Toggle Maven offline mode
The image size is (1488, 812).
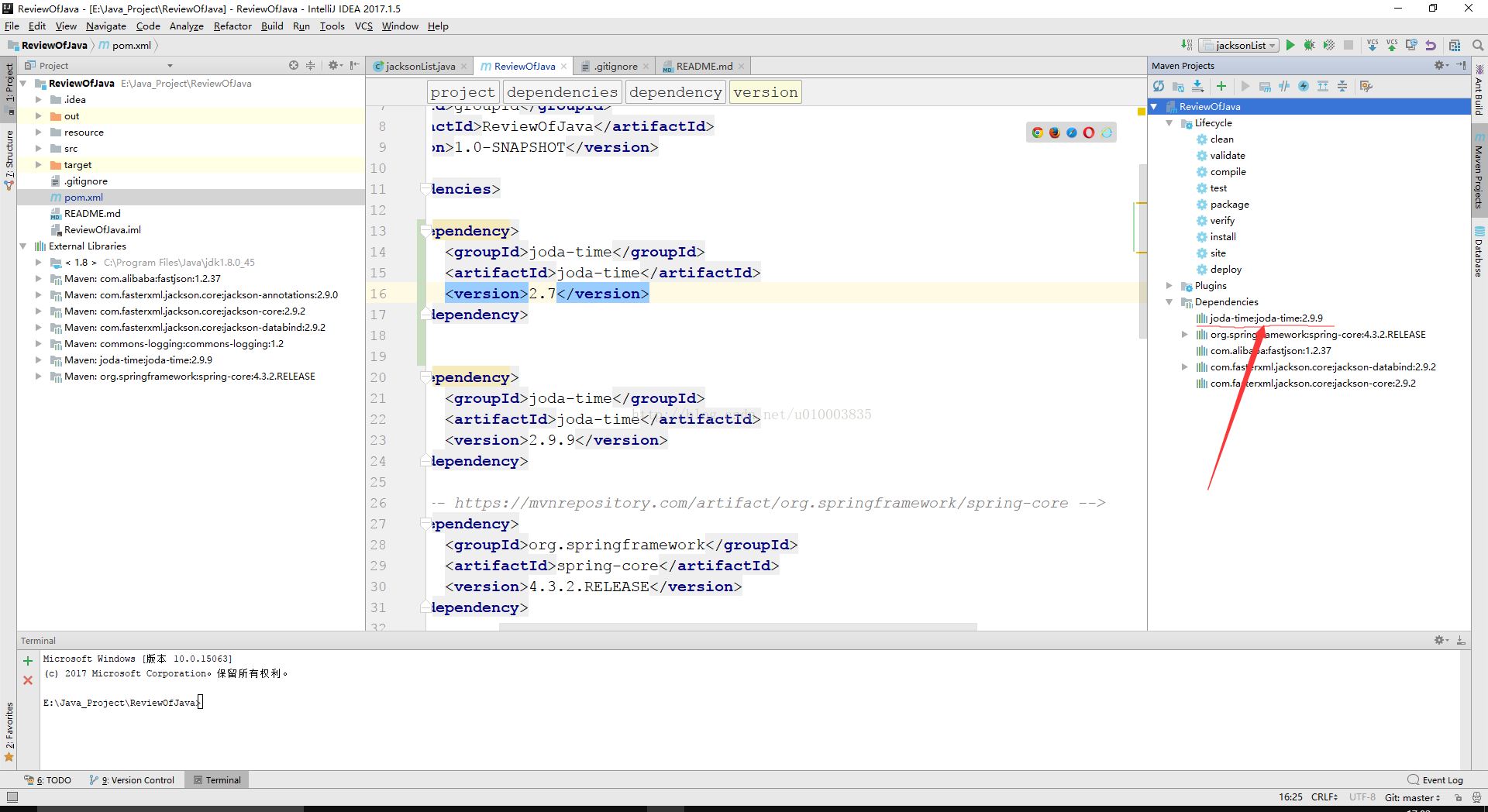click(x=1284, y=87)
